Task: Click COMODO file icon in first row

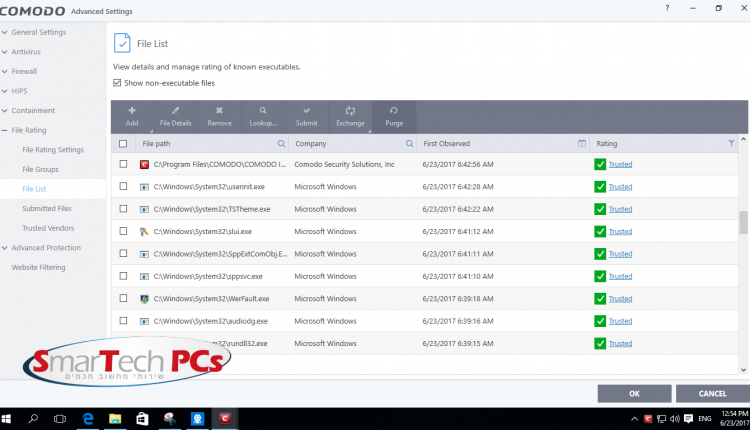Action: click(x=144, y=165)
